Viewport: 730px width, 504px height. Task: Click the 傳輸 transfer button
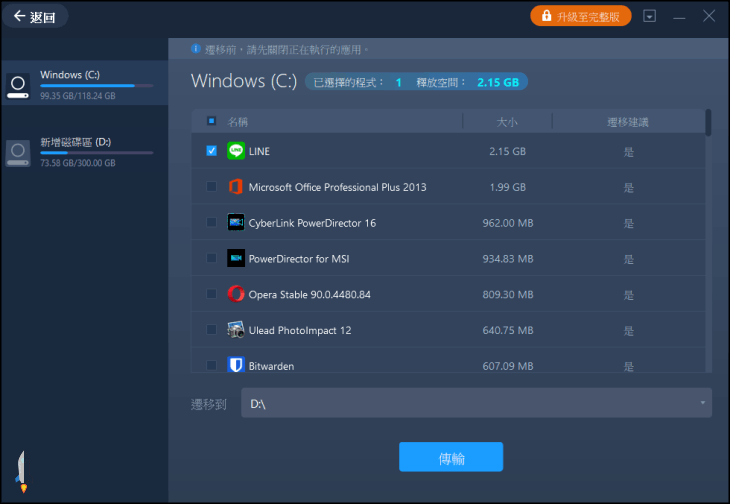451,457
